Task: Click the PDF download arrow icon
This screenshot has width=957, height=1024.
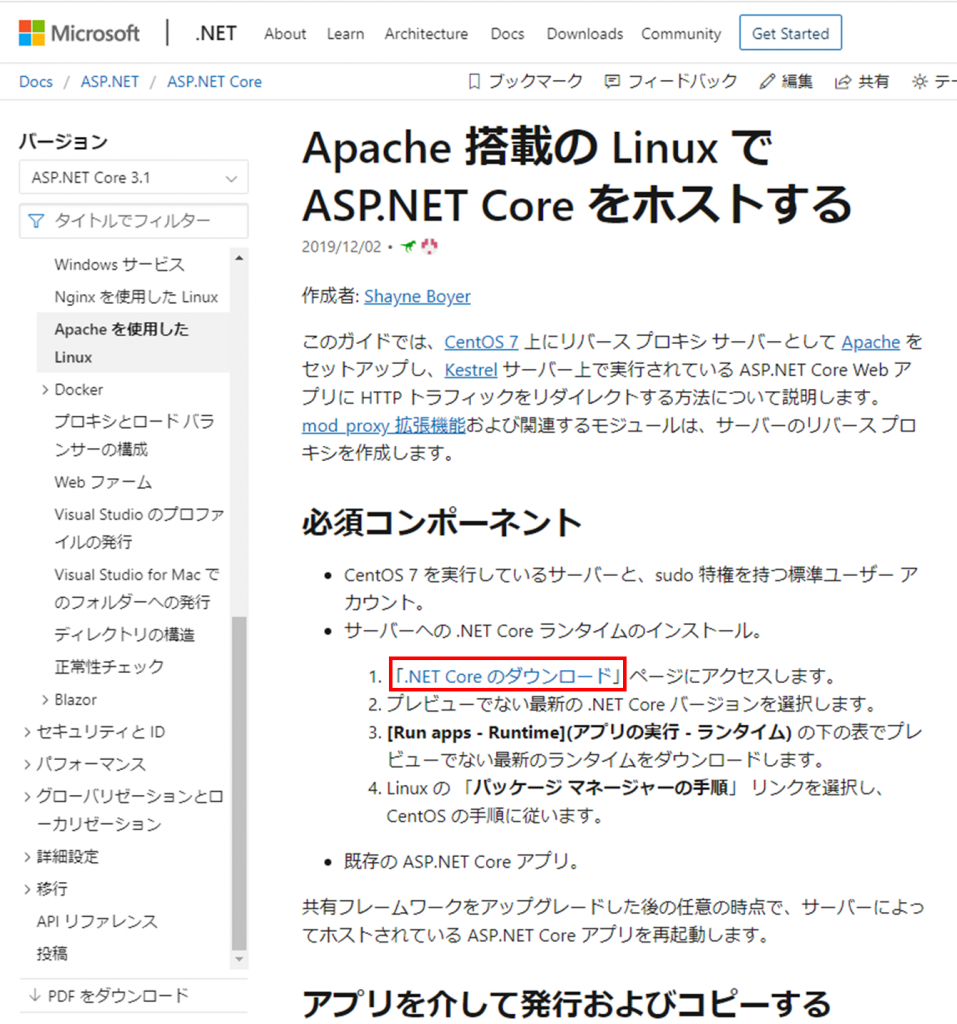Action: 35,995
